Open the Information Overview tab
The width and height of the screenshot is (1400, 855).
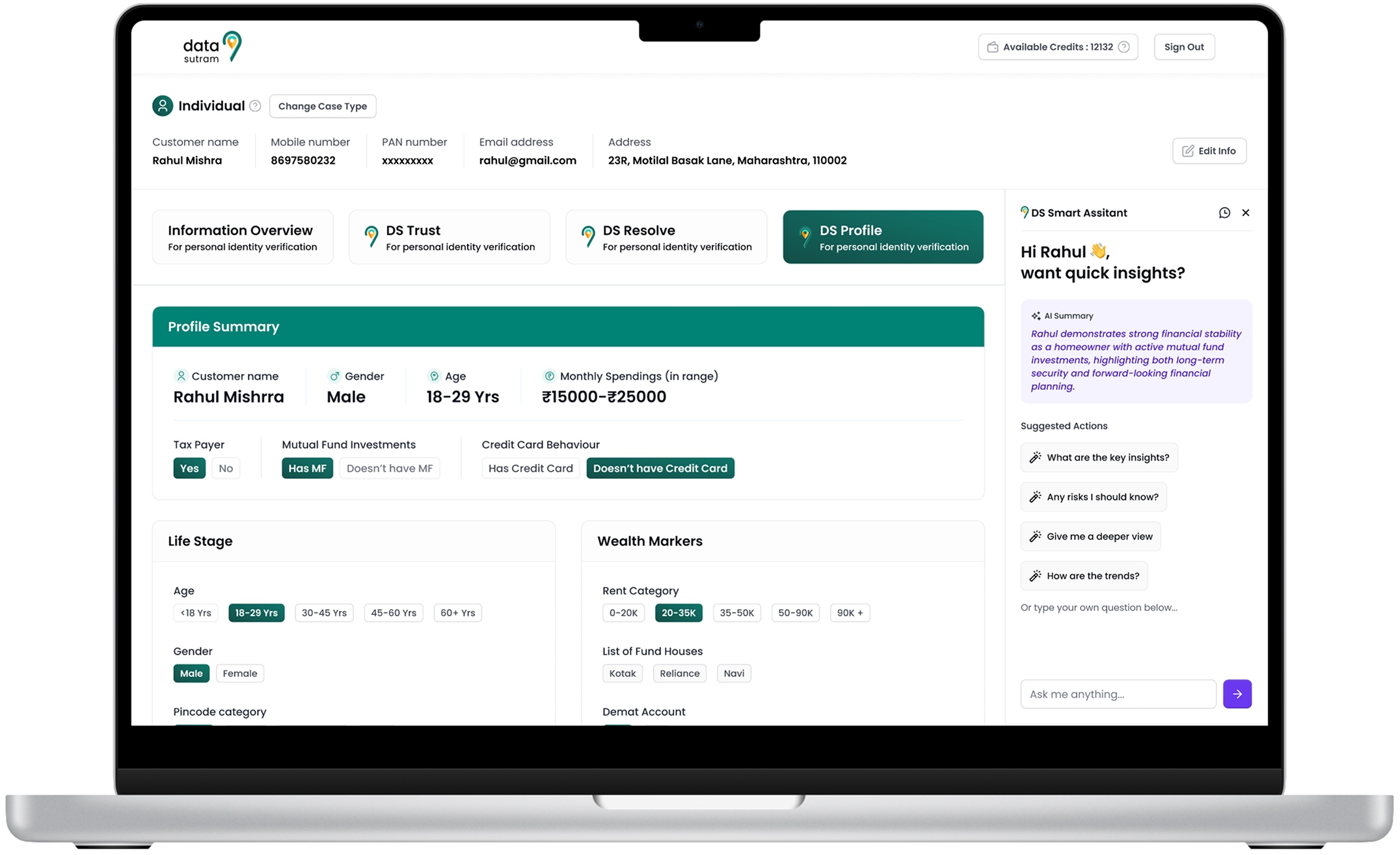click(x=243, y=238)
